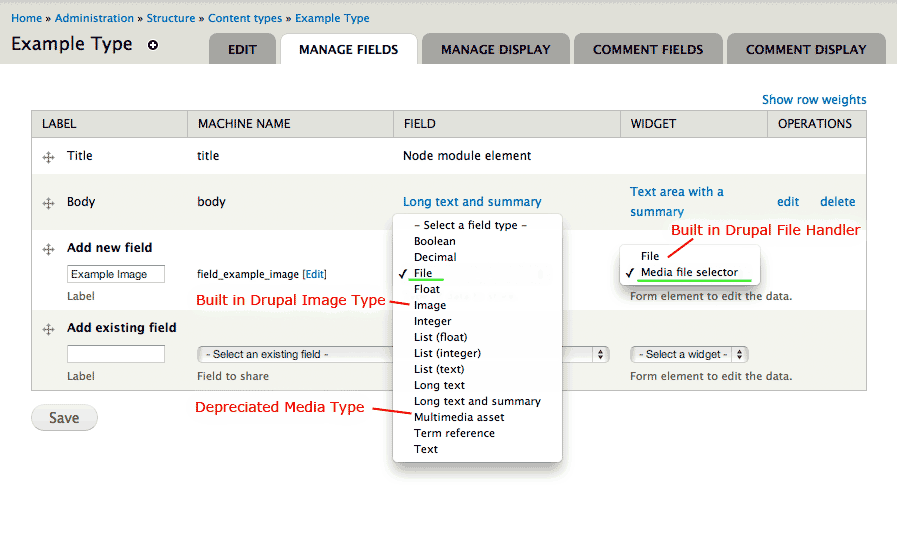This screenshot has width=897, height=540.
Task: Click the Add existing field drag handle
Action: 49,329
